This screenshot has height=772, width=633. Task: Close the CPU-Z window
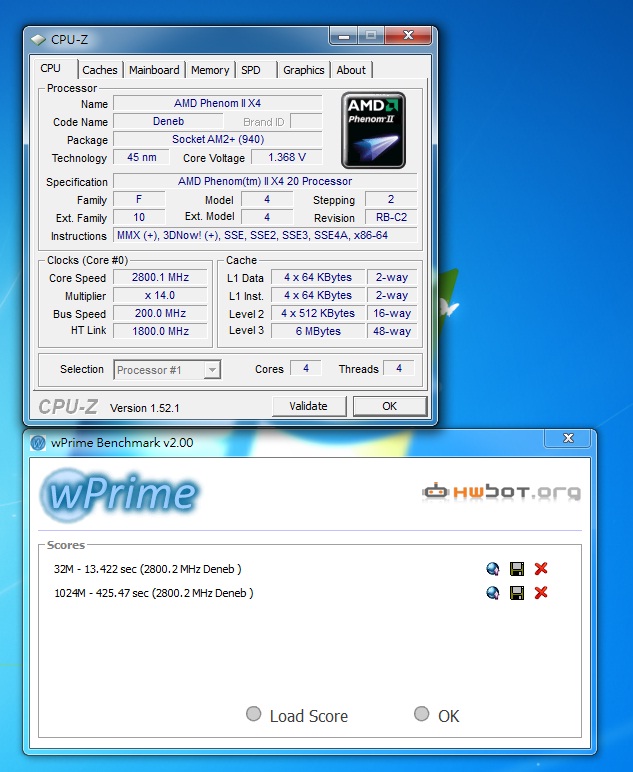[x=409, y=36]
